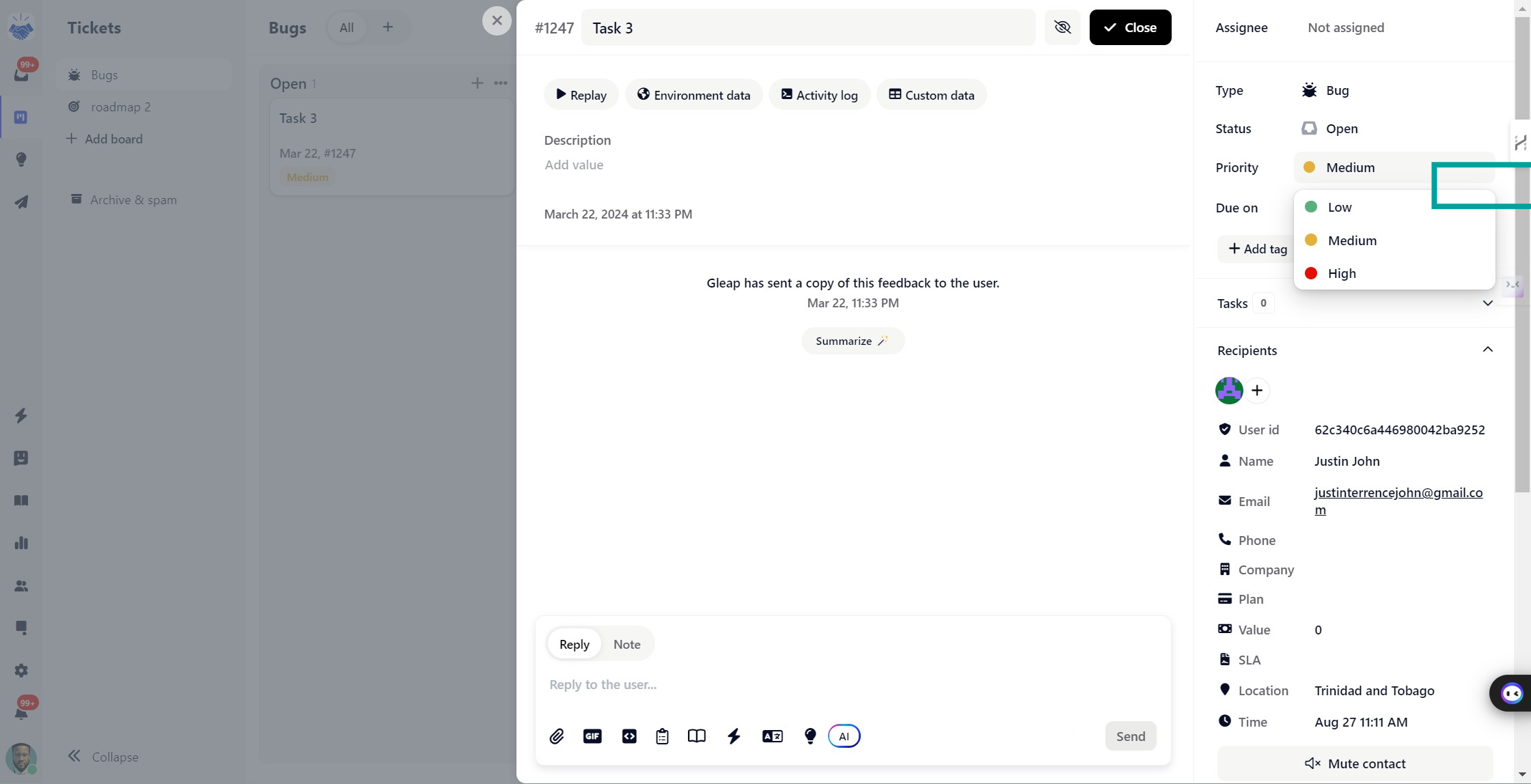Insert a help article via book icon

pyautogui.click(x=697, y=736)
